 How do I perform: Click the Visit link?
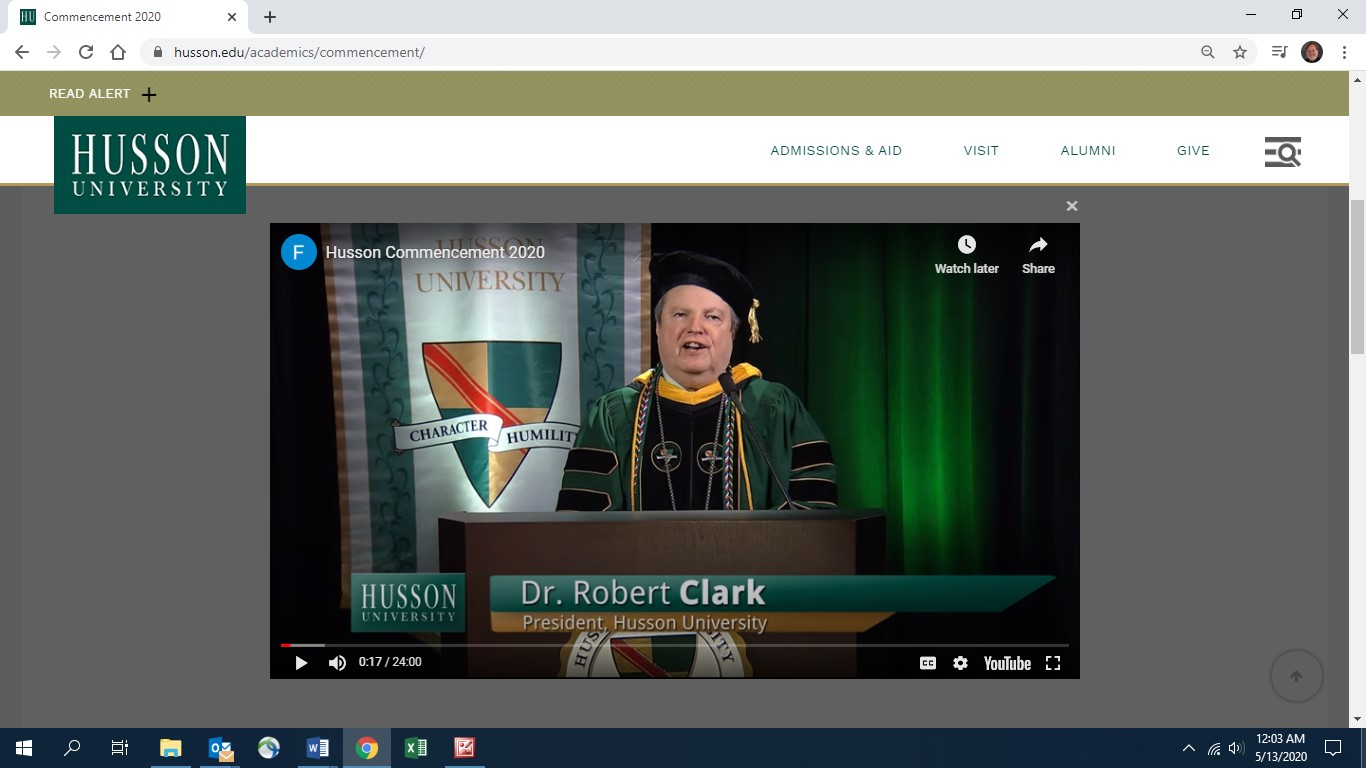pyautogui.click(x=981, y=151)
